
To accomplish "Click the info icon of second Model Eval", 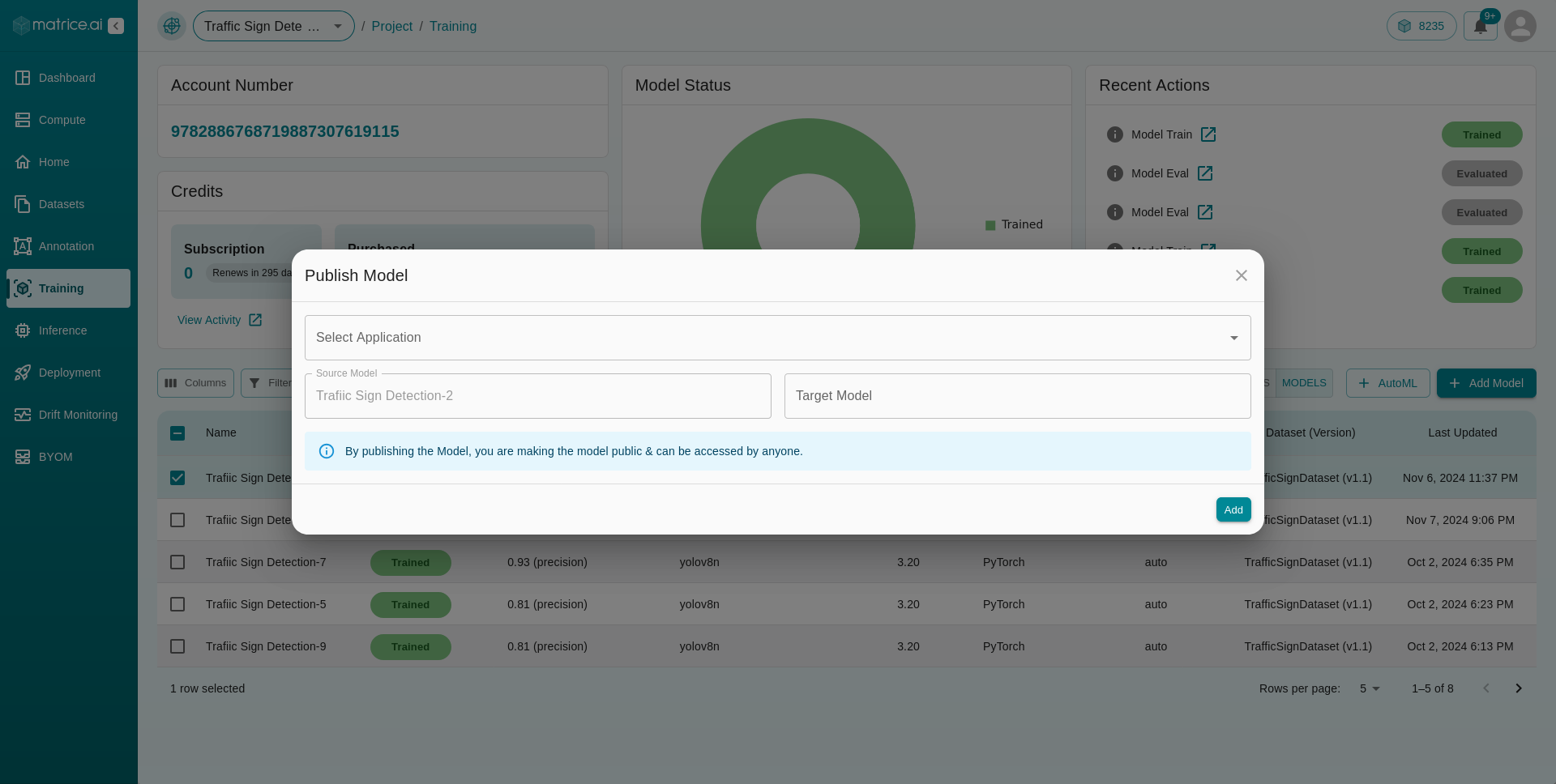I will (1115, 212).
